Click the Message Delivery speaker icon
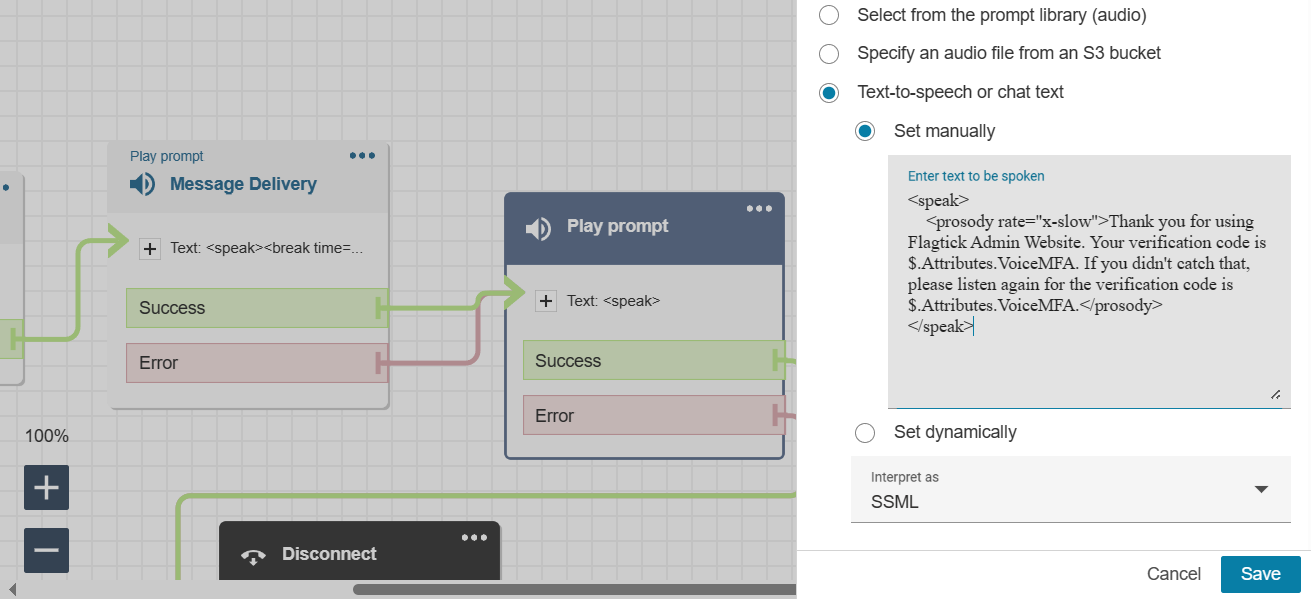Screen dimensions: 1311x599 pos(142,184)
